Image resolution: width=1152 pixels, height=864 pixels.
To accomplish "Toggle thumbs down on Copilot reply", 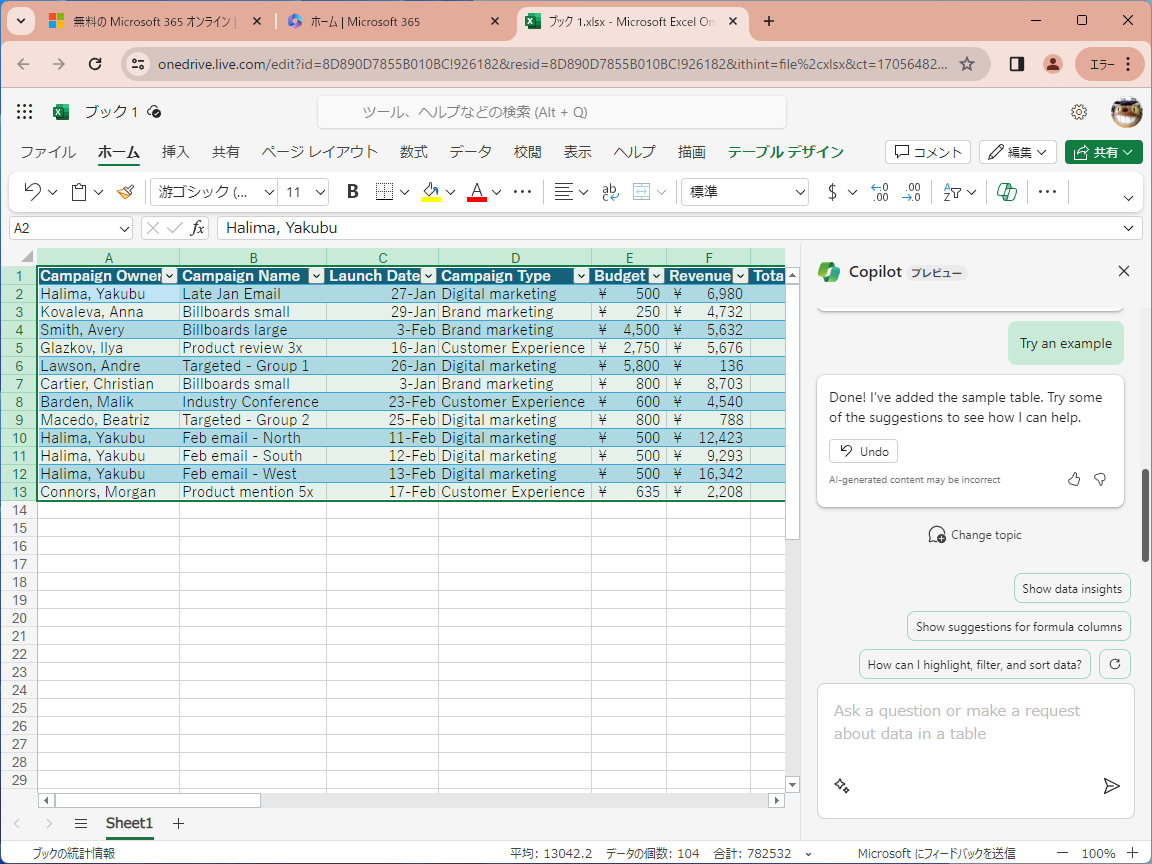I will point(1100,479).
